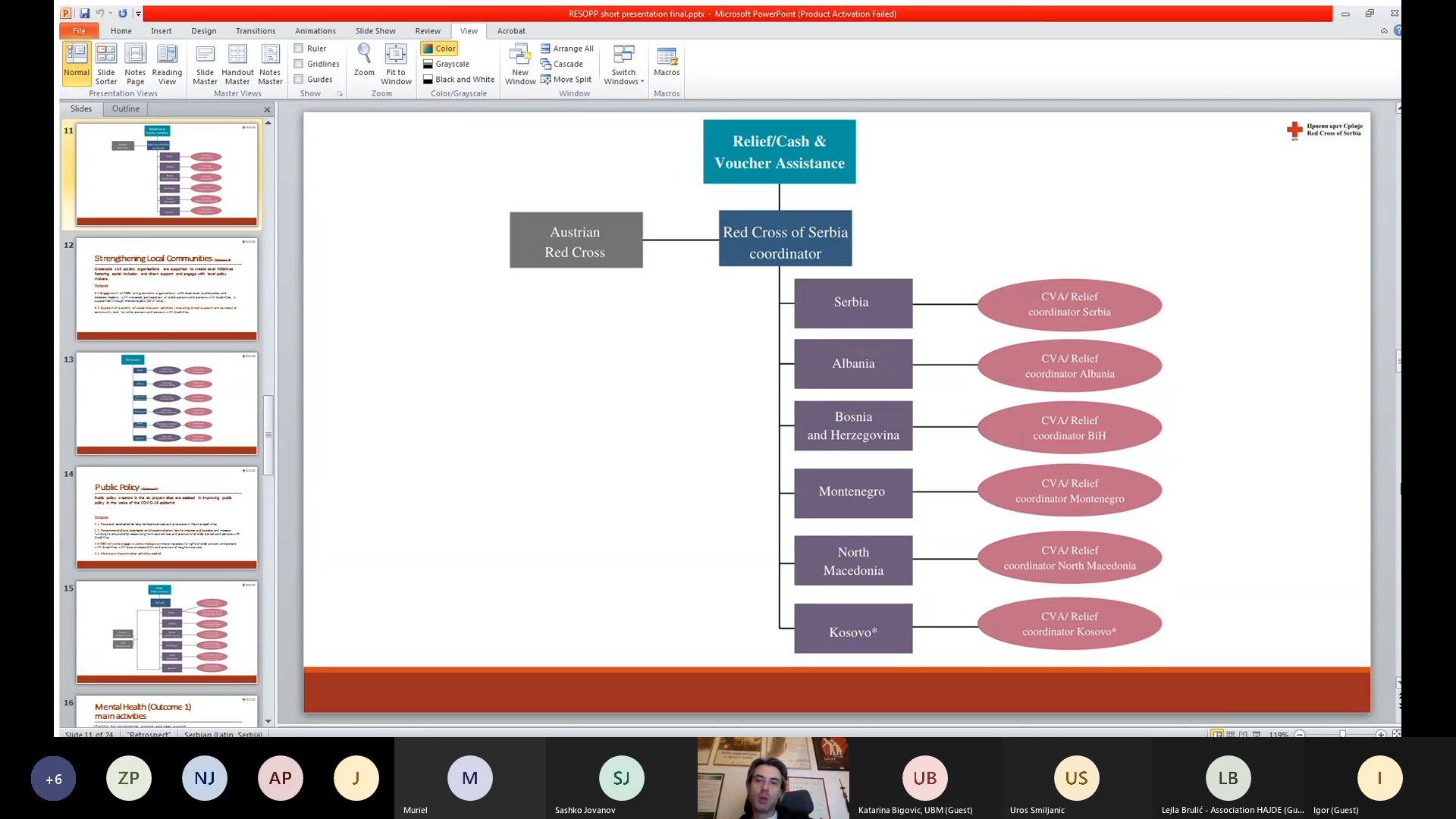1456x819 pixels.
Task: Open a New Window of the presentation
Action: pyautogui.click(x=520, y=64)
